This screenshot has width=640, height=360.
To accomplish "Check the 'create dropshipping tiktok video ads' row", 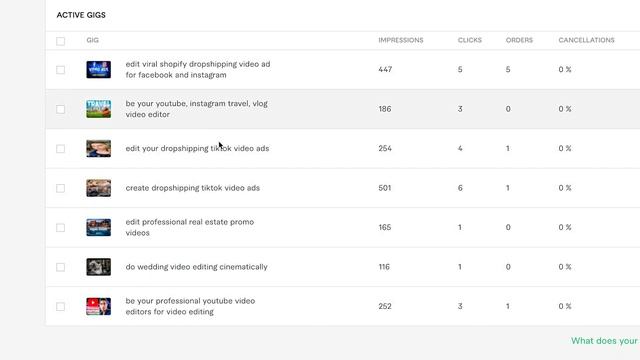I will pyautogui.click(x=60, y=188).
